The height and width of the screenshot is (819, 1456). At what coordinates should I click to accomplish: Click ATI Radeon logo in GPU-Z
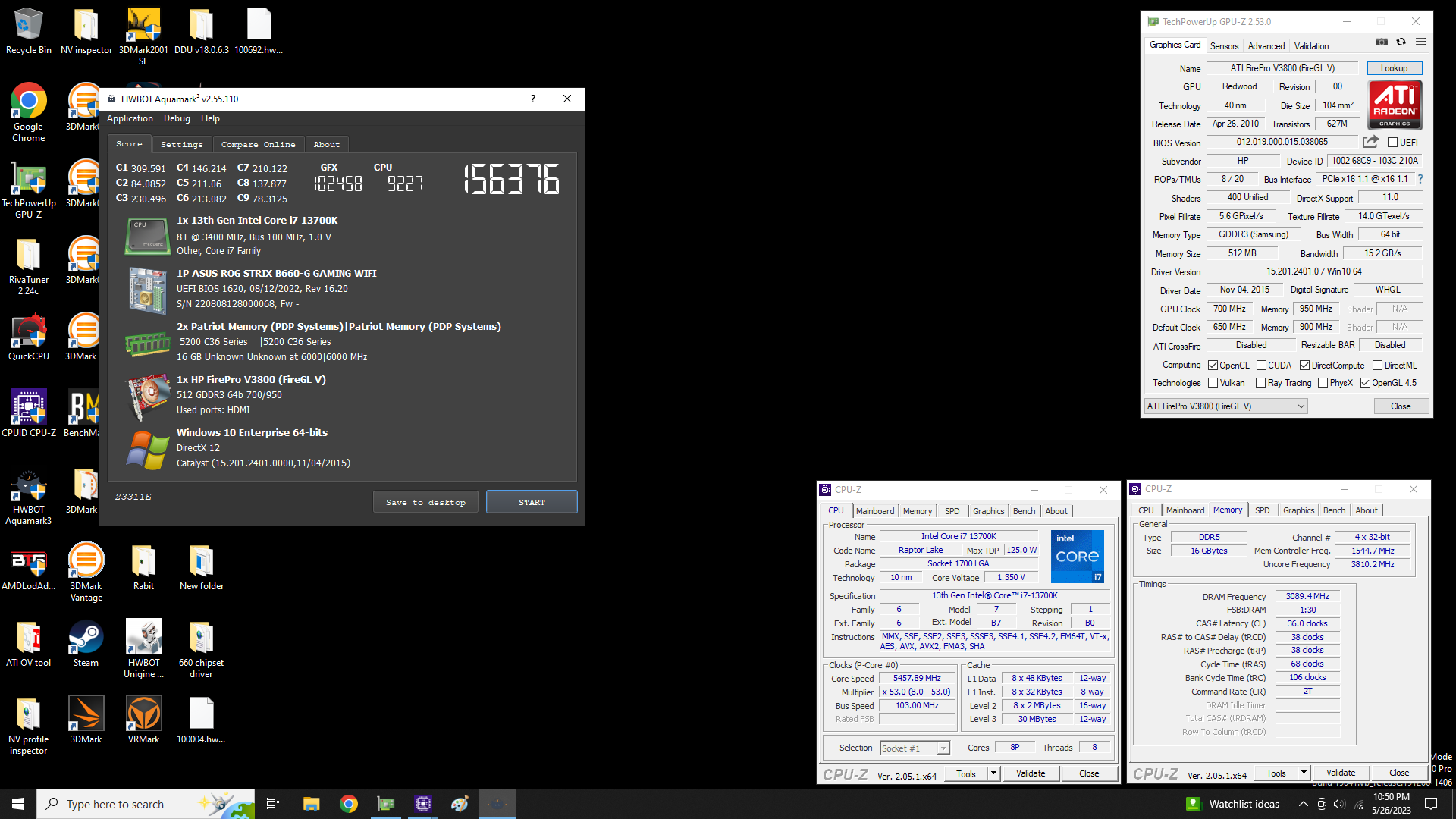1395,105
